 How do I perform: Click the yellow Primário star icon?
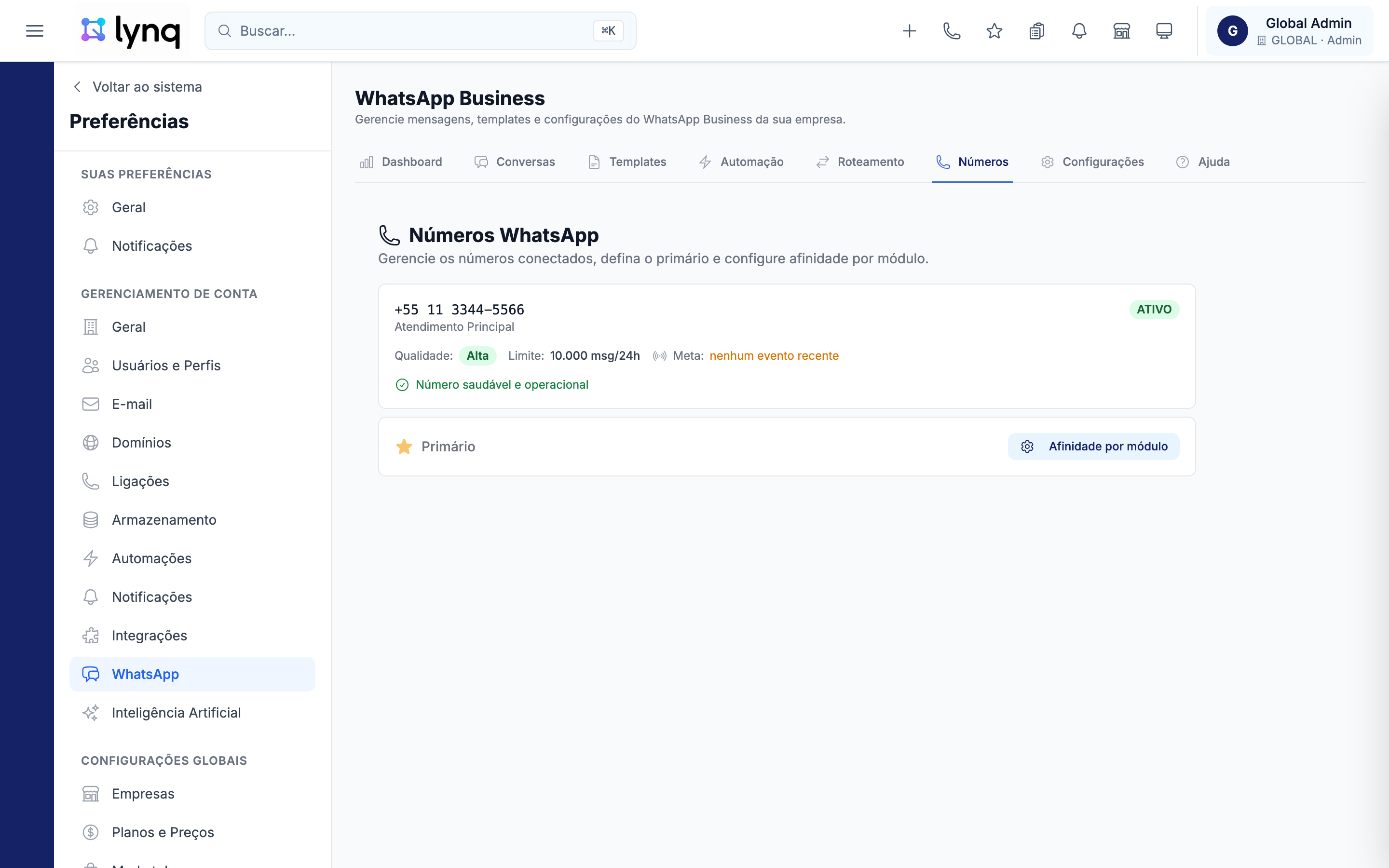coord(404,447)
